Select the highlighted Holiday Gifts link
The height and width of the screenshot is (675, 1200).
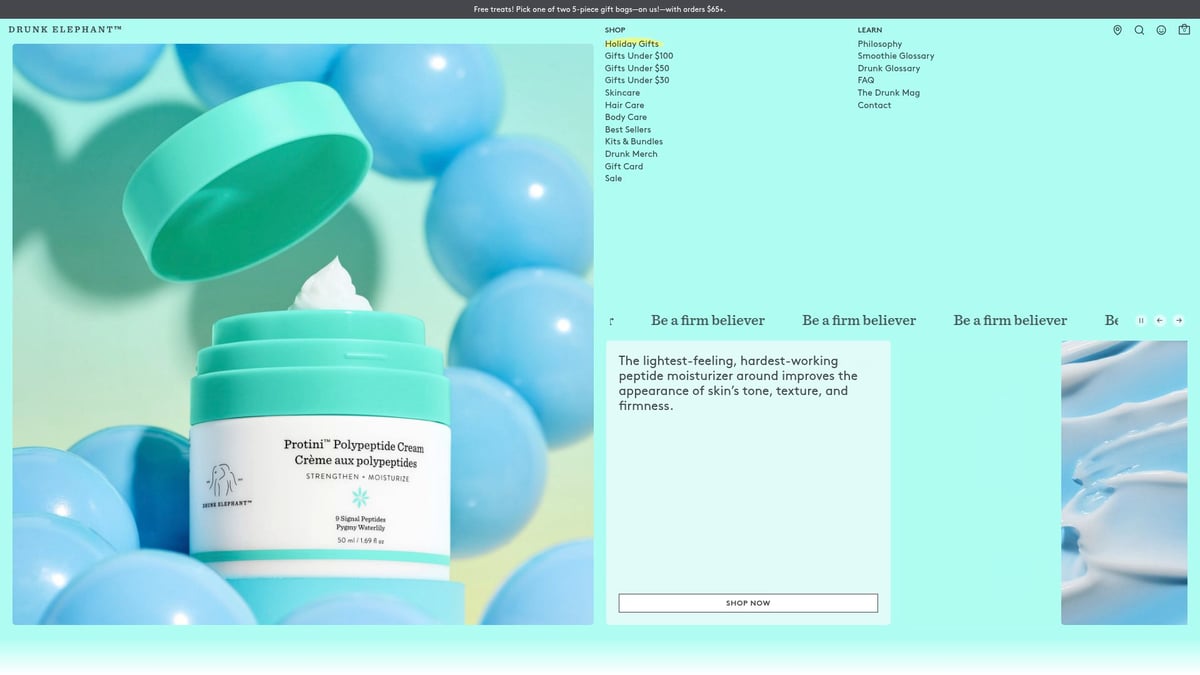click(631, 43)
